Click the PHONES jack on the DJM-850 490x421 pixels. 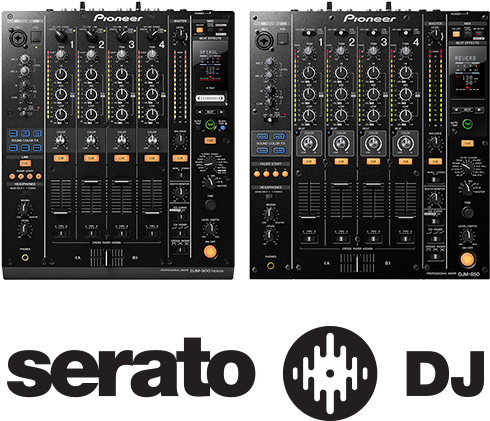tap(271, 266)
